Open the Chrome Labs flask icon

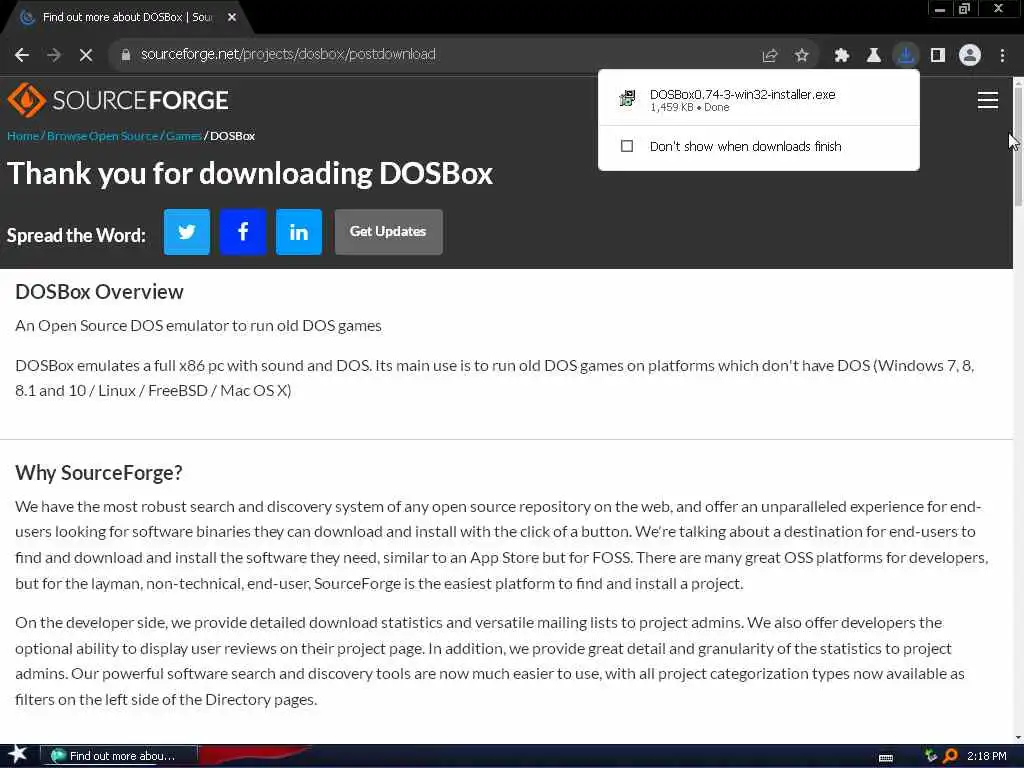[x=873, y=56]
